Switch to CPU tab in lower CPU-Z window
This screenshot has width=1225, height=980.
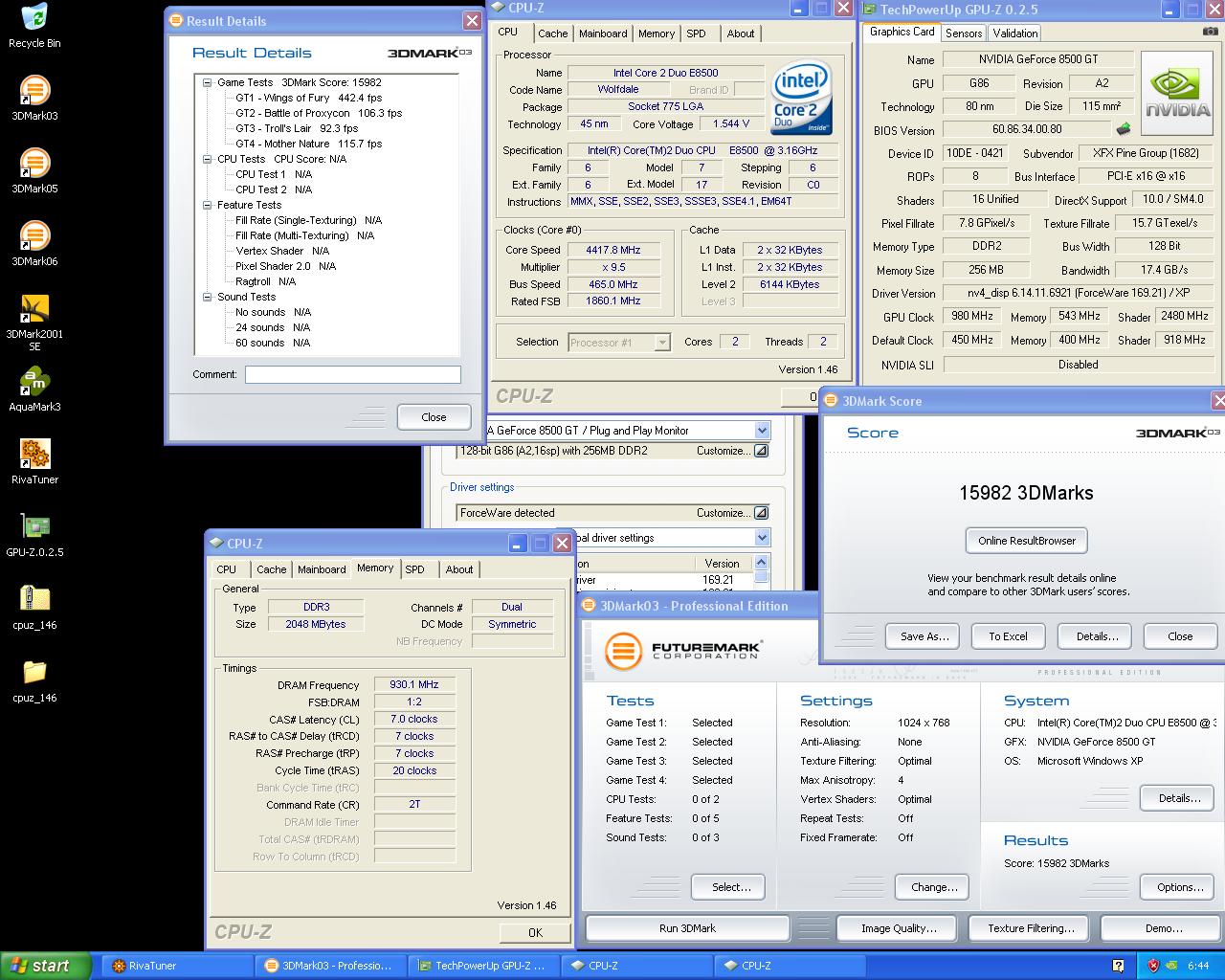[227, 569]
